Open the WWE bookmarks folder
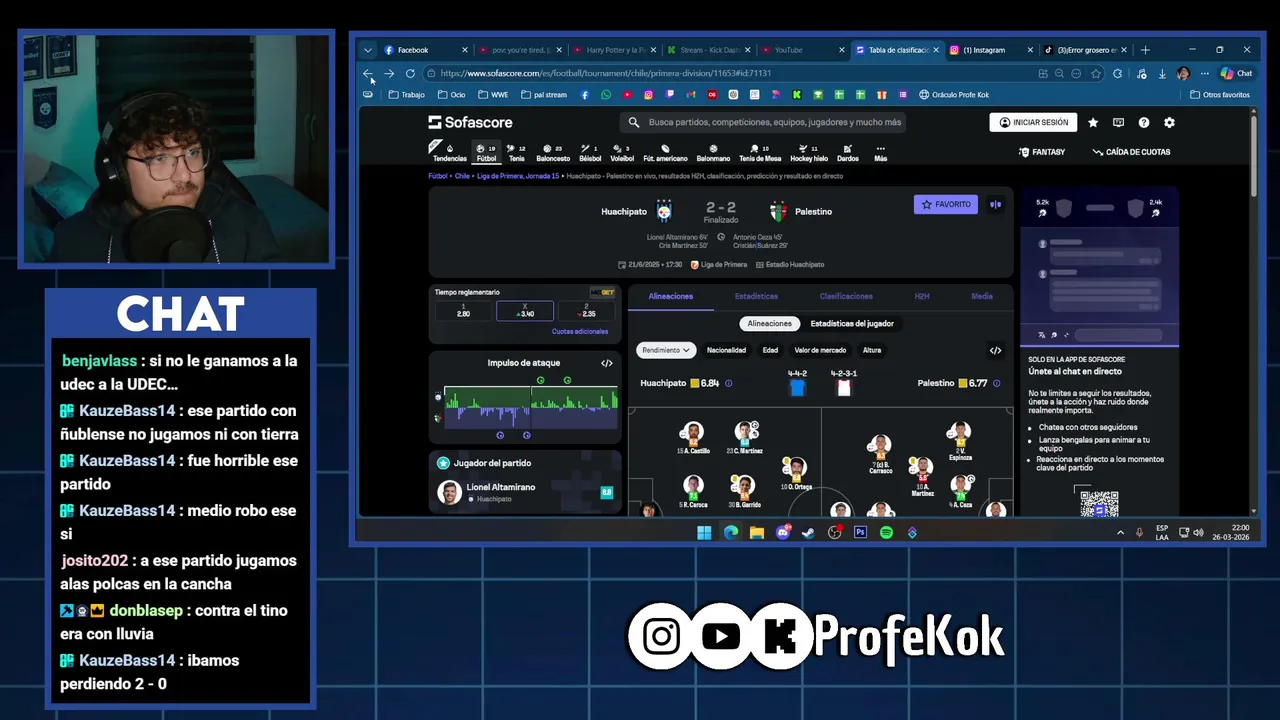 coord(493,95)
